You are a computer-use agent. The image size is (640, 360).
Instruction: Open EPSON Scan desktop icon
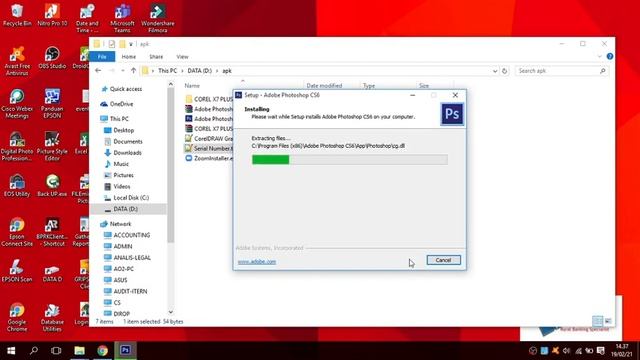tap(17, 271)
